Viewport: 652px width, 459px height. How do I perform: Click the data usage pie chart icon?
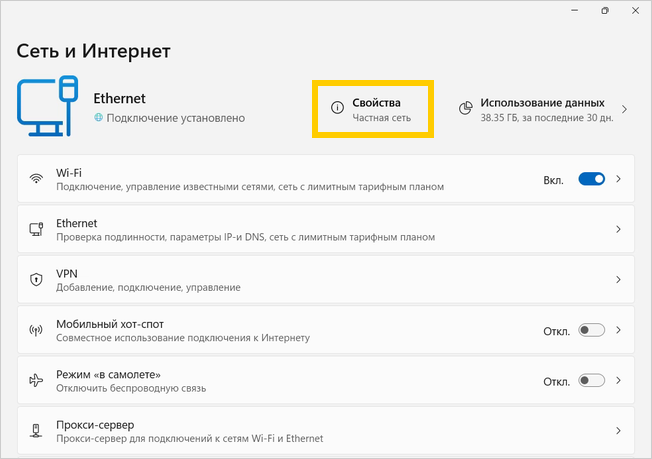tap(465, 109)
